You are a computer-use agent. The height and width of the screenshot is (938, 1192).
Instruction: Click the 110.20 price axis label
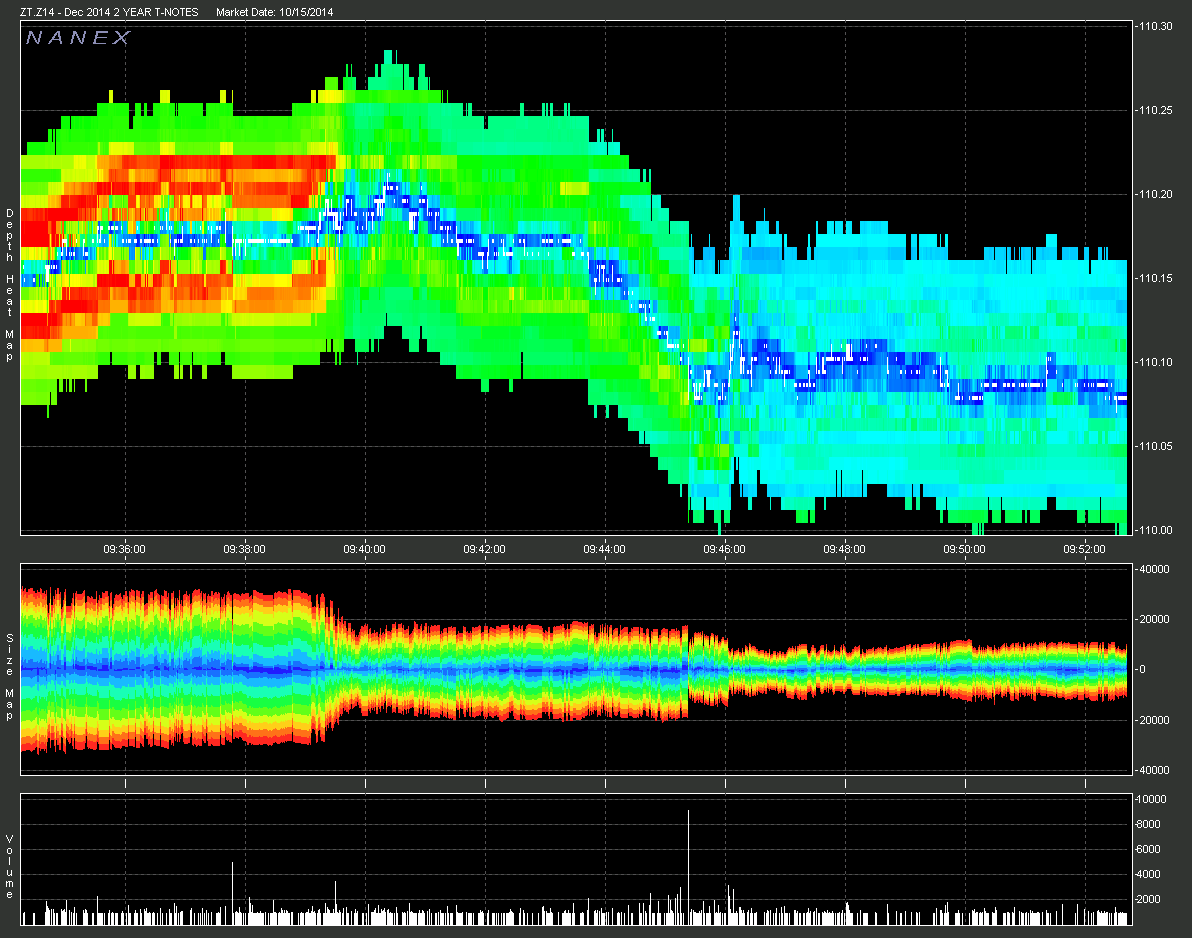point(1156,194)
